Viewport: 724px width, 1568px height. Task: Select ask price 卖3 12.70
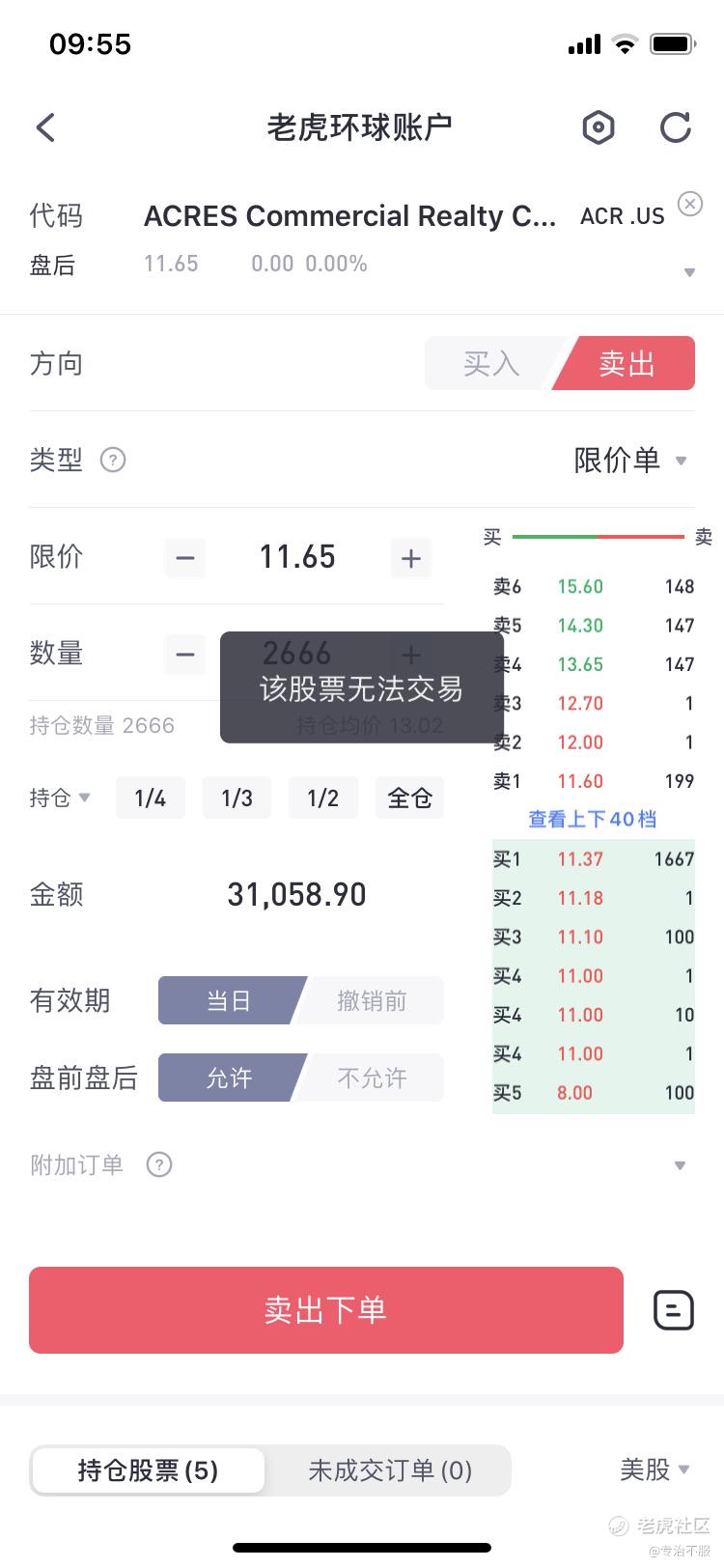pos(594,703)
